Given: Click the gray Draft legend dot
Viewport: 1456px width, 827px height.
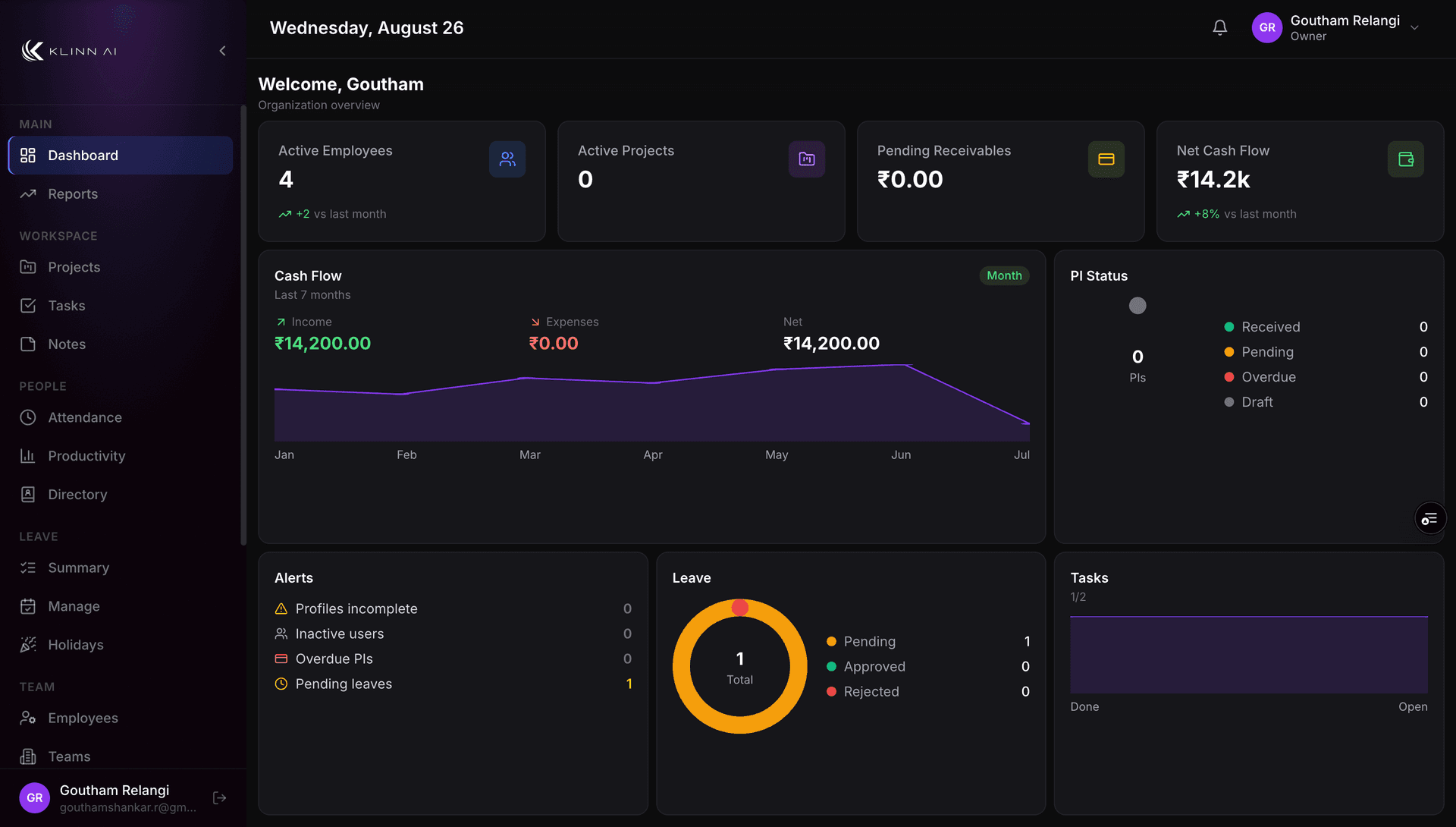Looking at the screenshot, I should point(1229,402).
